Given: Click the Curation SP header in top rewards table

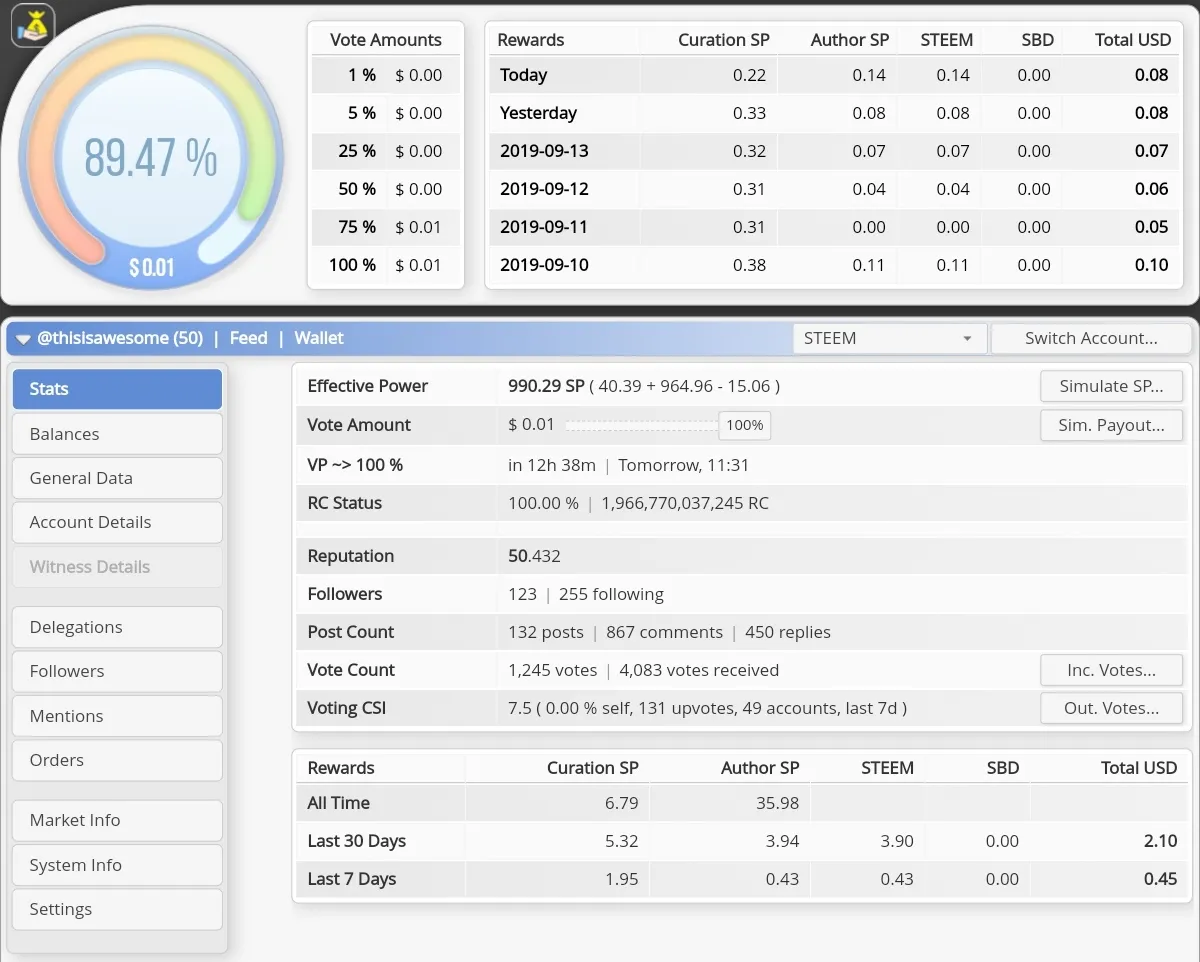Looking at the screenshot, I should [x=724, y=40].
